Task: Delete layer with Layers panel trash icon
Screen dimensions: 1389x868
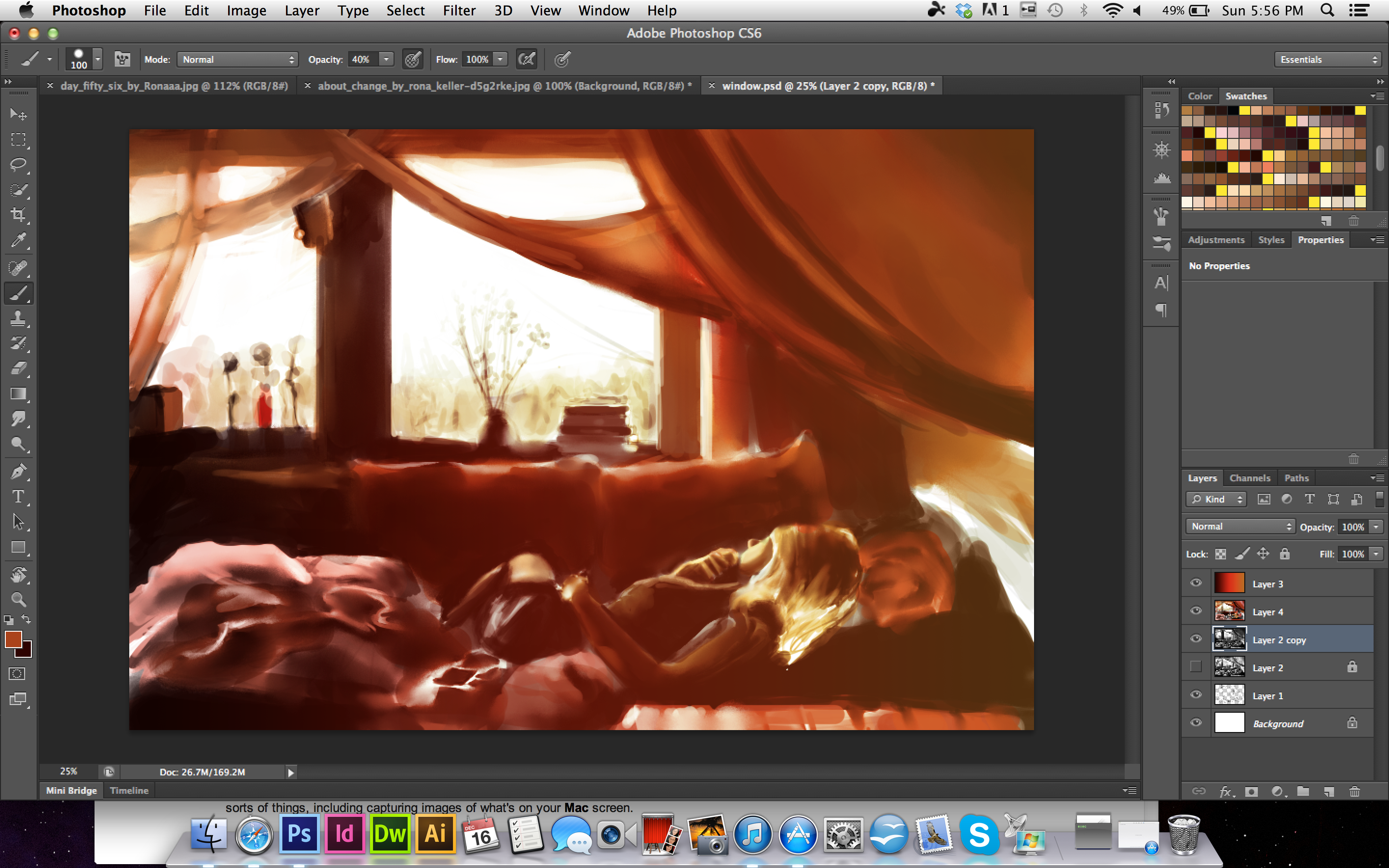Action: pyautogui.click(x=1355, y=792)
